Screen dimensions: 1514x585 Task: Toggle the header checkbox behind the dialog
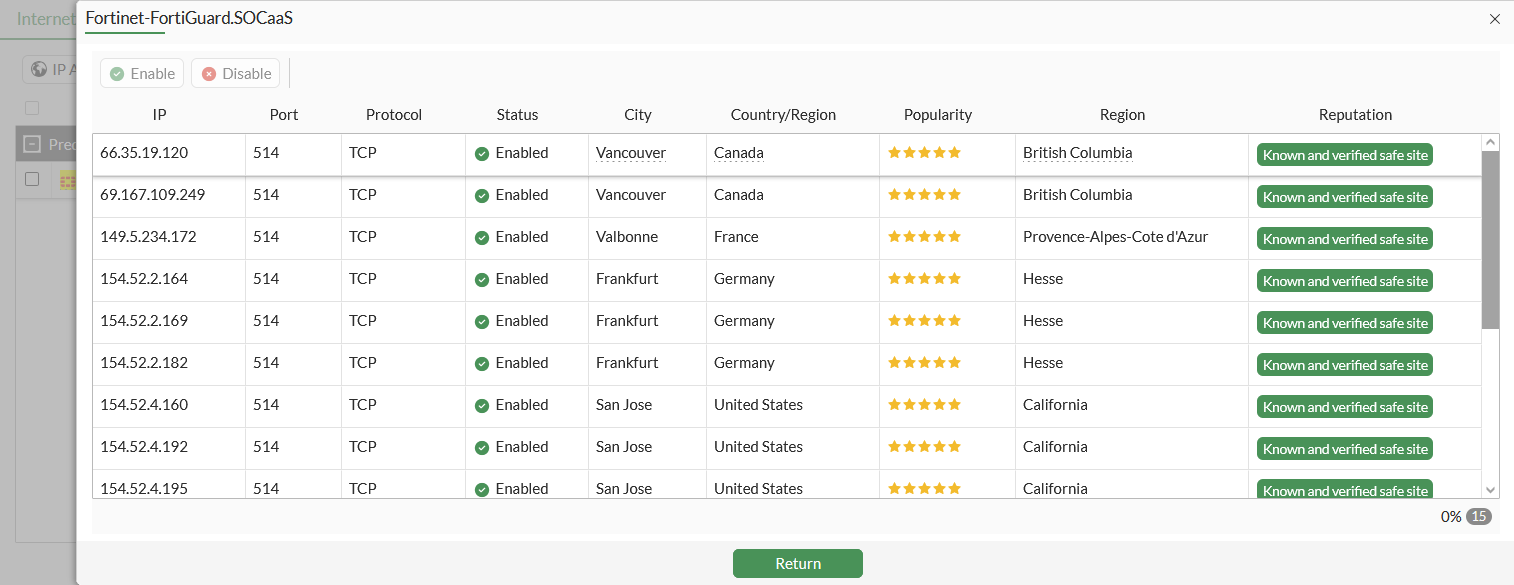[32, 108]
